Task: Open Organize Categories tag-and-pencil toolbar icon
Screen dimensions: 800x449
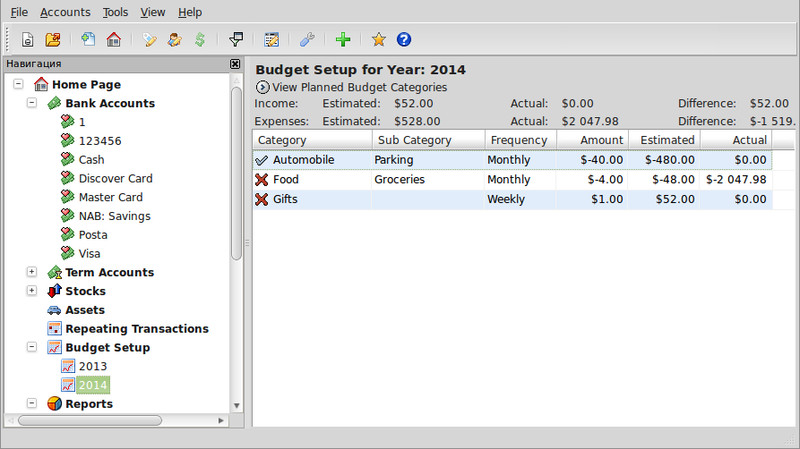Action: click(x=149, y=39)
